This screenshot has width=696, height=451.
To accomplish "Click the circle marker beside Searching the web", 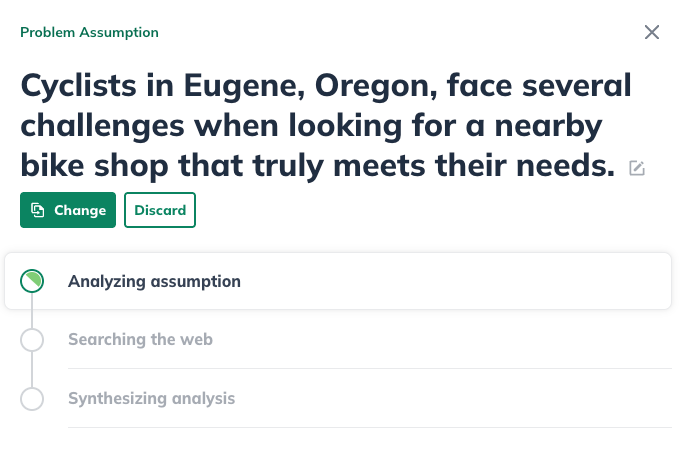I will pyautogui.click(x=32, y=340).
